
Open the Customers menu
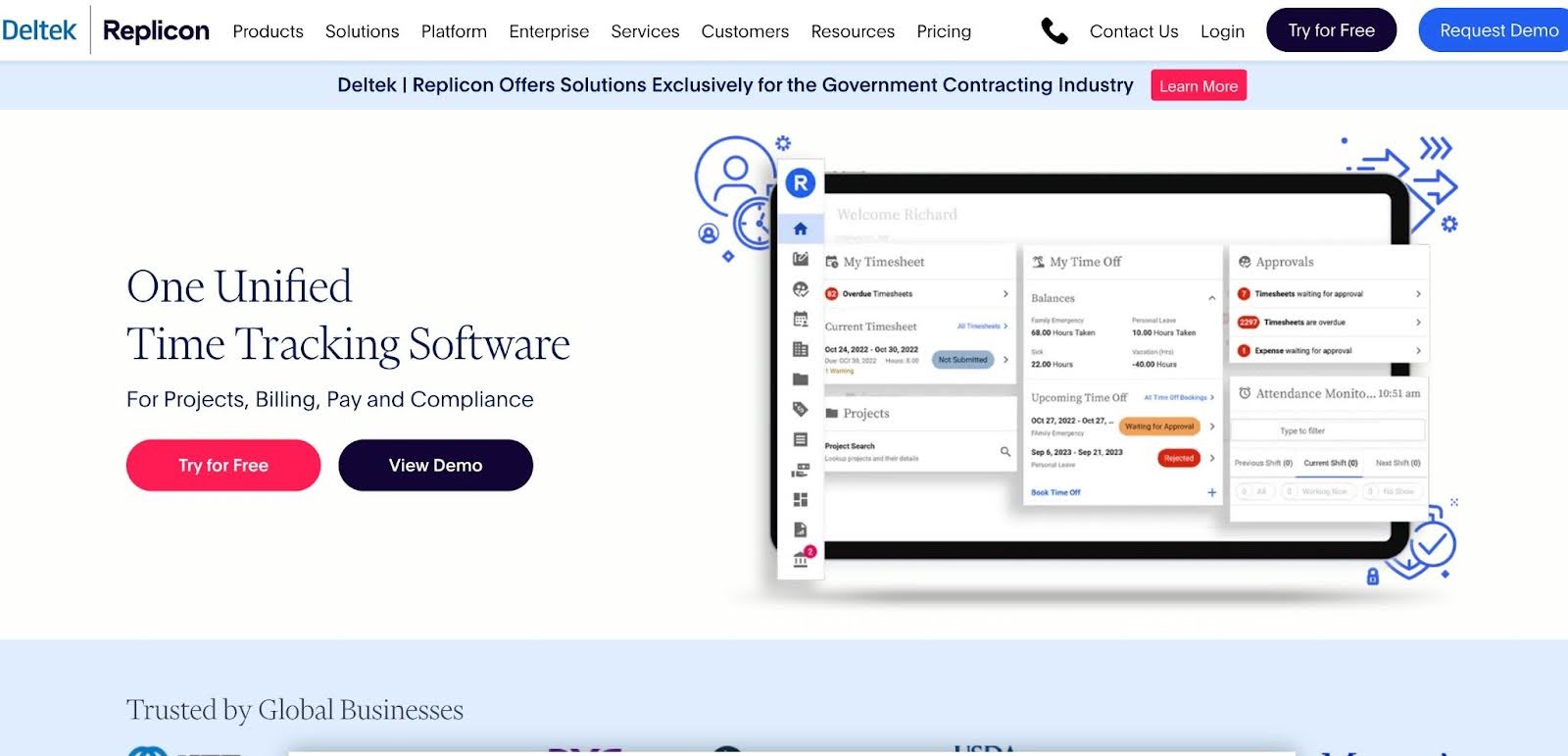[745, 31]
